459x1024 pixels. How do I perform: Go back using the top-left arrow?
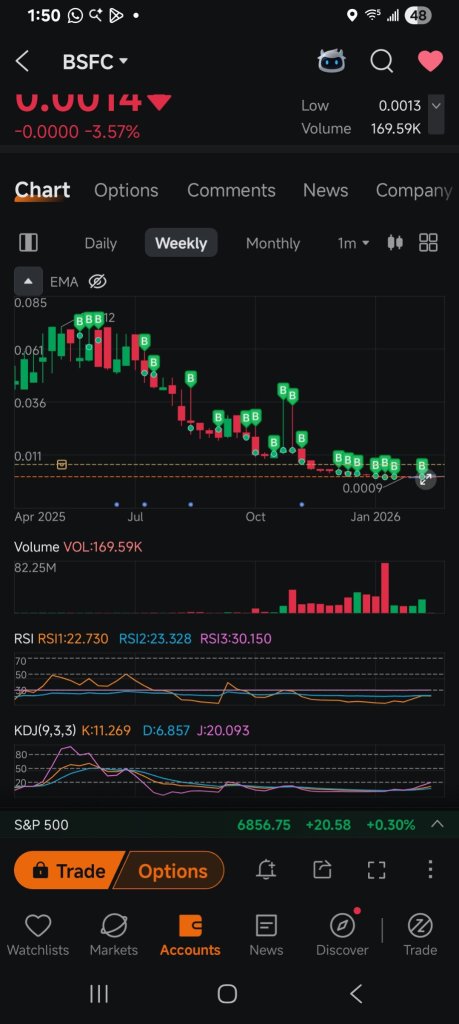pos(22,61)
